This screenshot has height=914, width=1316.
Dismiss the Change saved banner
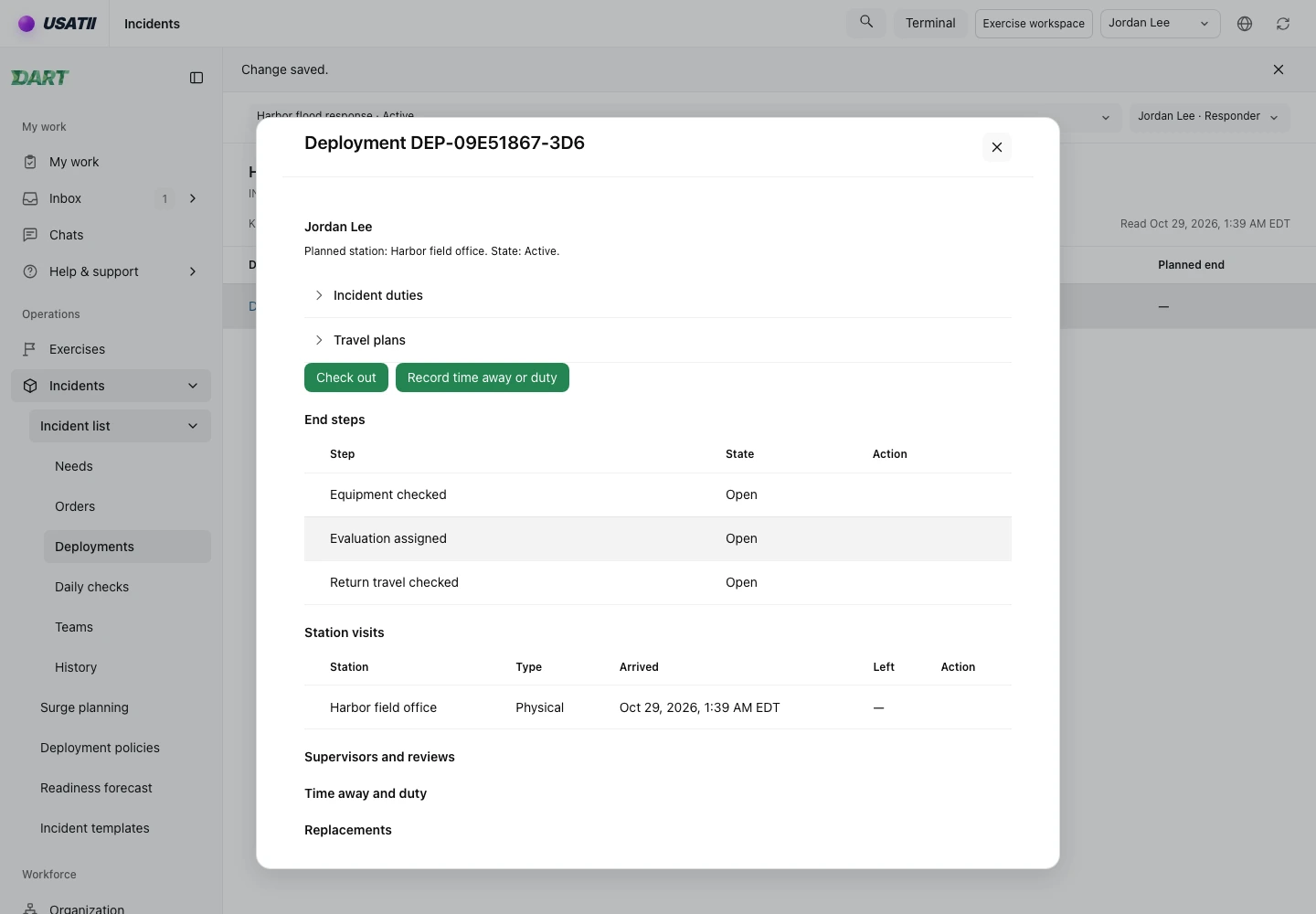1279,69
